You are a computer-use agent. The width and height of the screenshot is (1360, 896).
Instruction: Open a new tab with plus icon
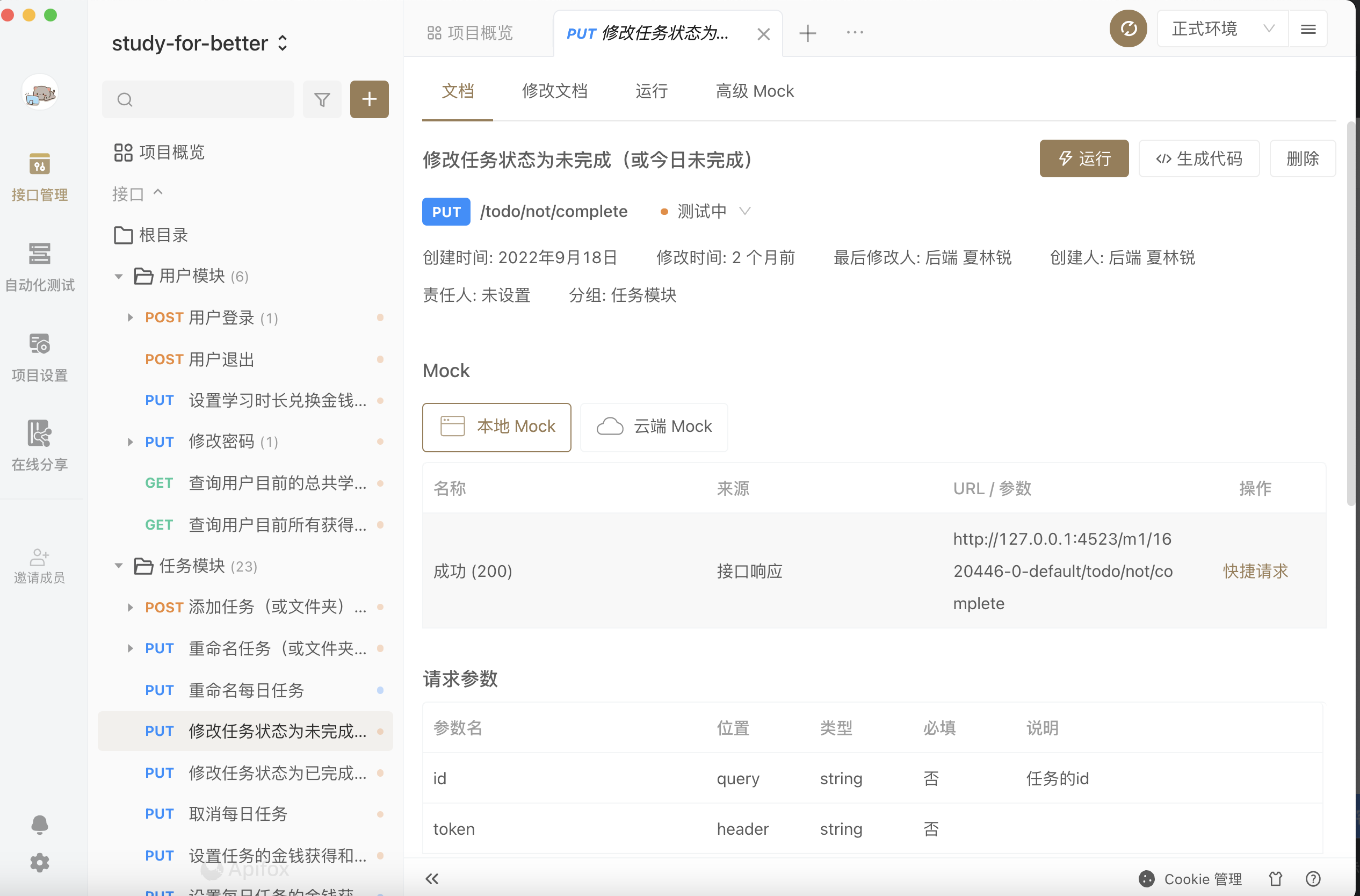(x=807, y=33)
